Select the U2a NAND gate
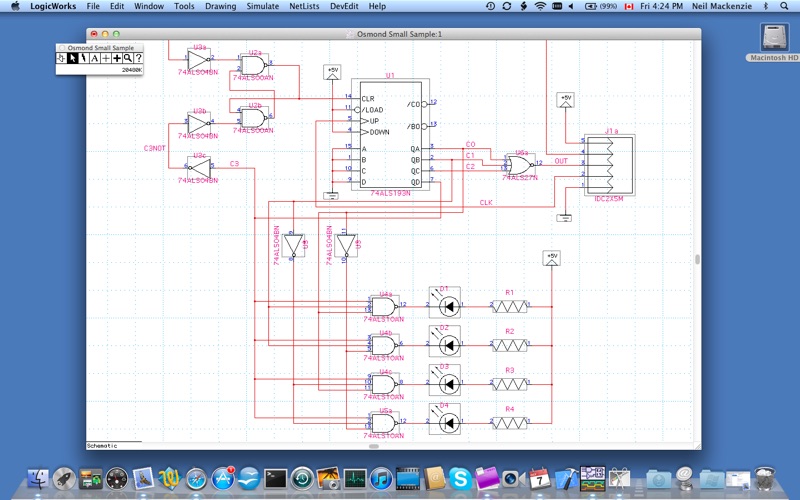The width and height of the screenshot is (800, 500). [254, 66]
